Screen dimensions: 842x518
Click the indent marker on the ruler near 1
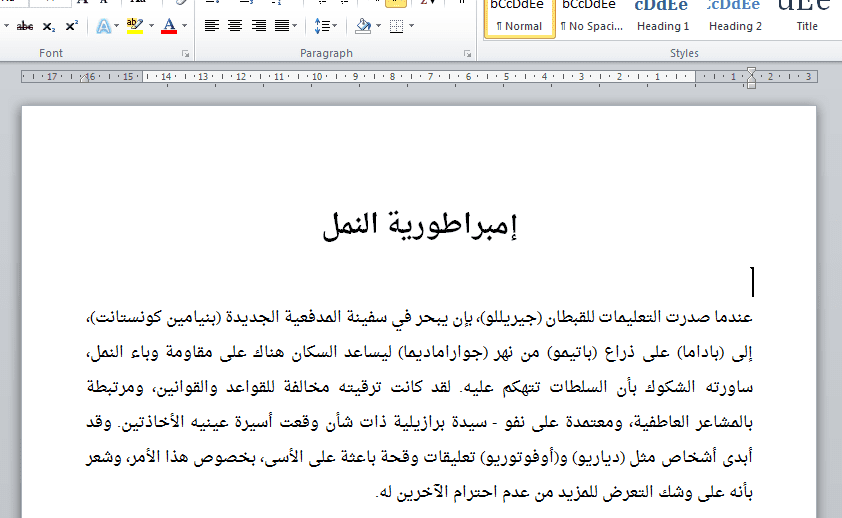point(751,78)
